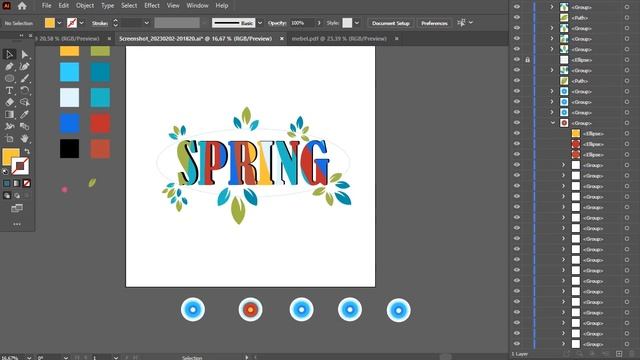The image size is (640, 360).
Task: Click the Home icon in top bar
Action: [22, 6]
